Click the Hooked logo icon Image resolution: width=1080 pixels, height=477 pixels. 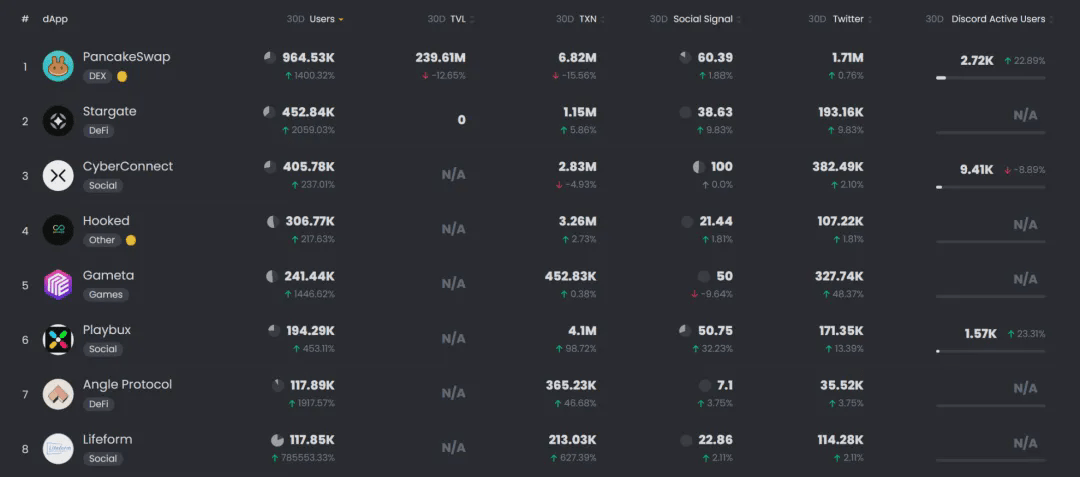pos(58,230)
